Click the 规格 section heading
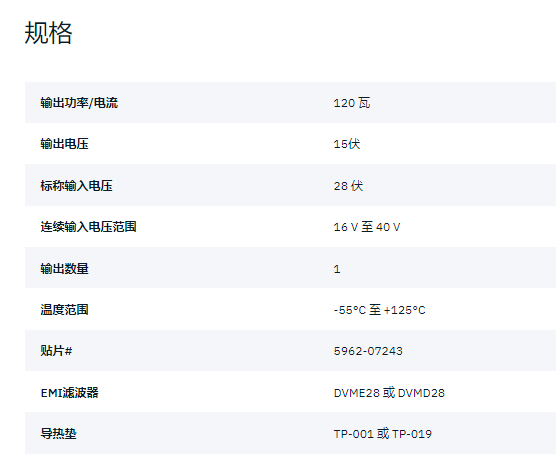The width and height of the screenshot is (556, 460). click(48, 33)
